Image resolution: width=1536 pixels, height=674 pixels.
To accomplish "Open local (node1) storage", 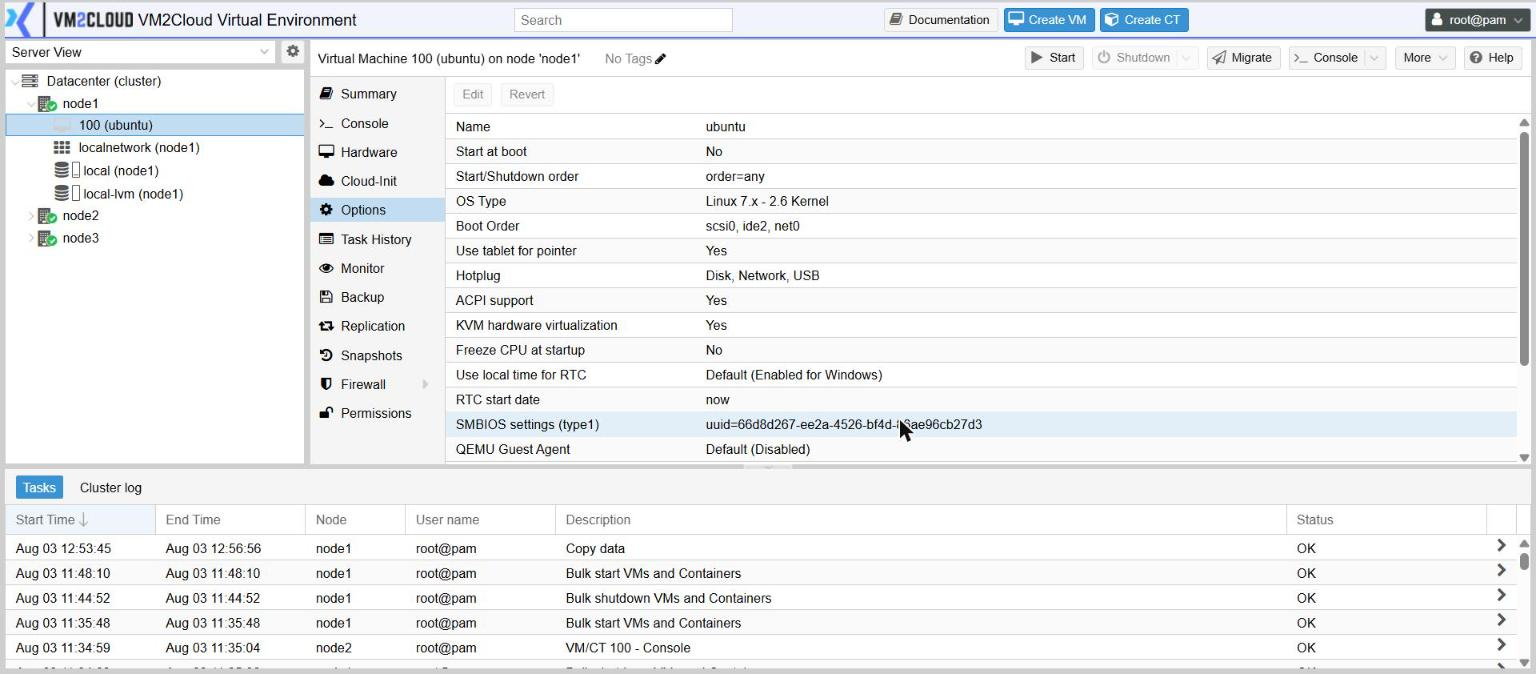I will point(121,171).
